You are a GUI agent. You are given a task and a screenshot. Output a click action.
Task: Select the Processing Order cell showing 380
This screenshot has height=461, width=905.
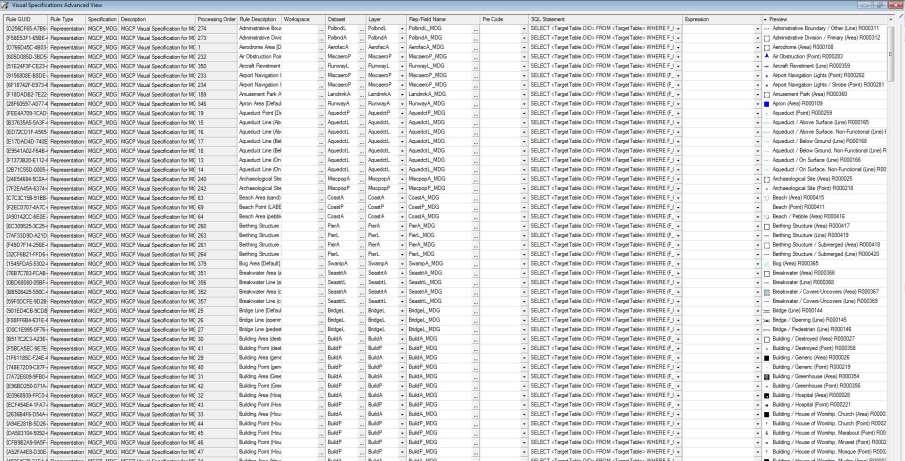coord(216,66)
